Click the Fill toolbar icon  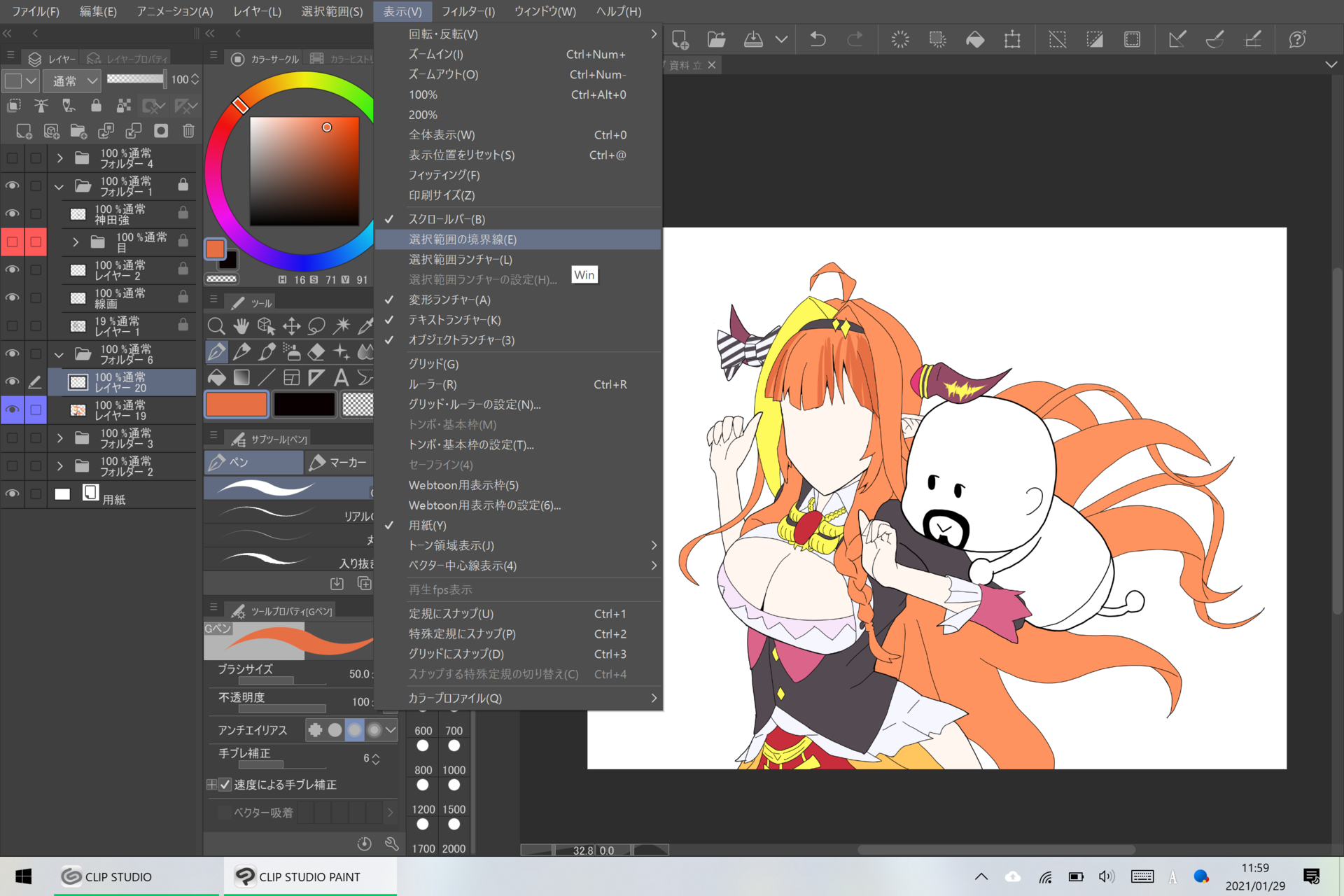click(x=975, y=39)
